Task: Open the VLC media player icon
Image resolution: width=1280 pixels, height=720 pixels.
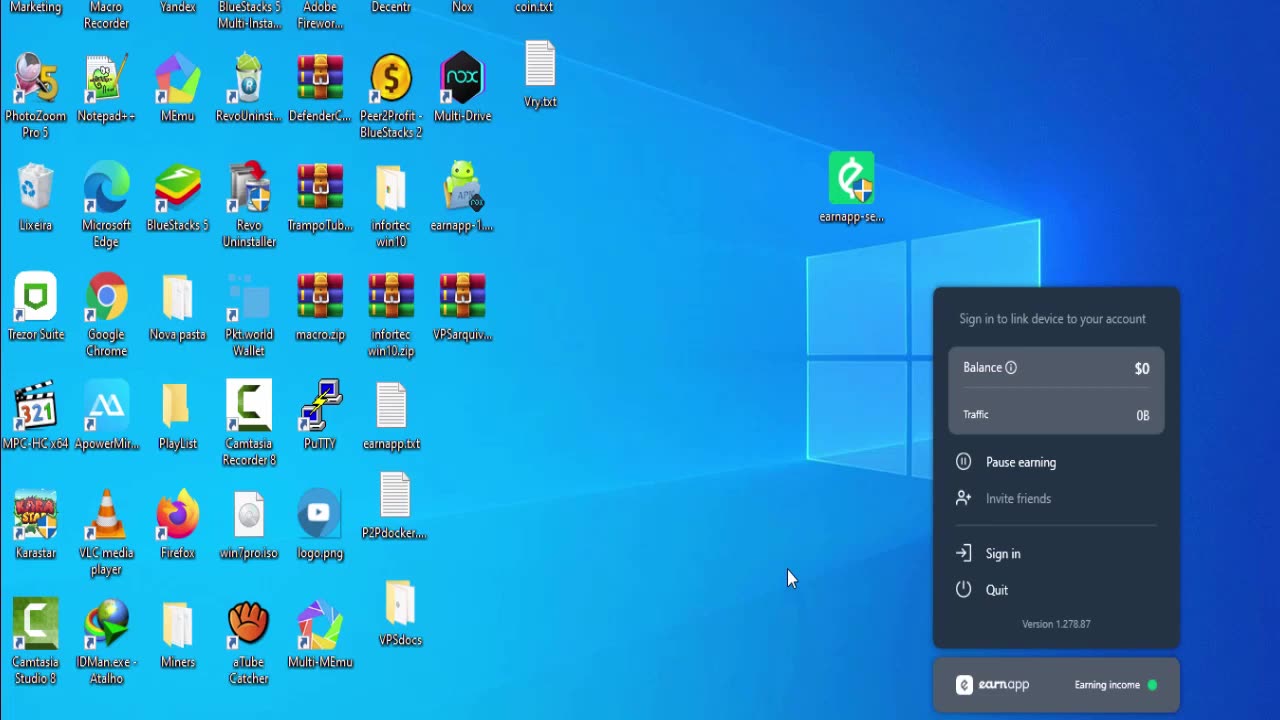Action: coord(106,532)
